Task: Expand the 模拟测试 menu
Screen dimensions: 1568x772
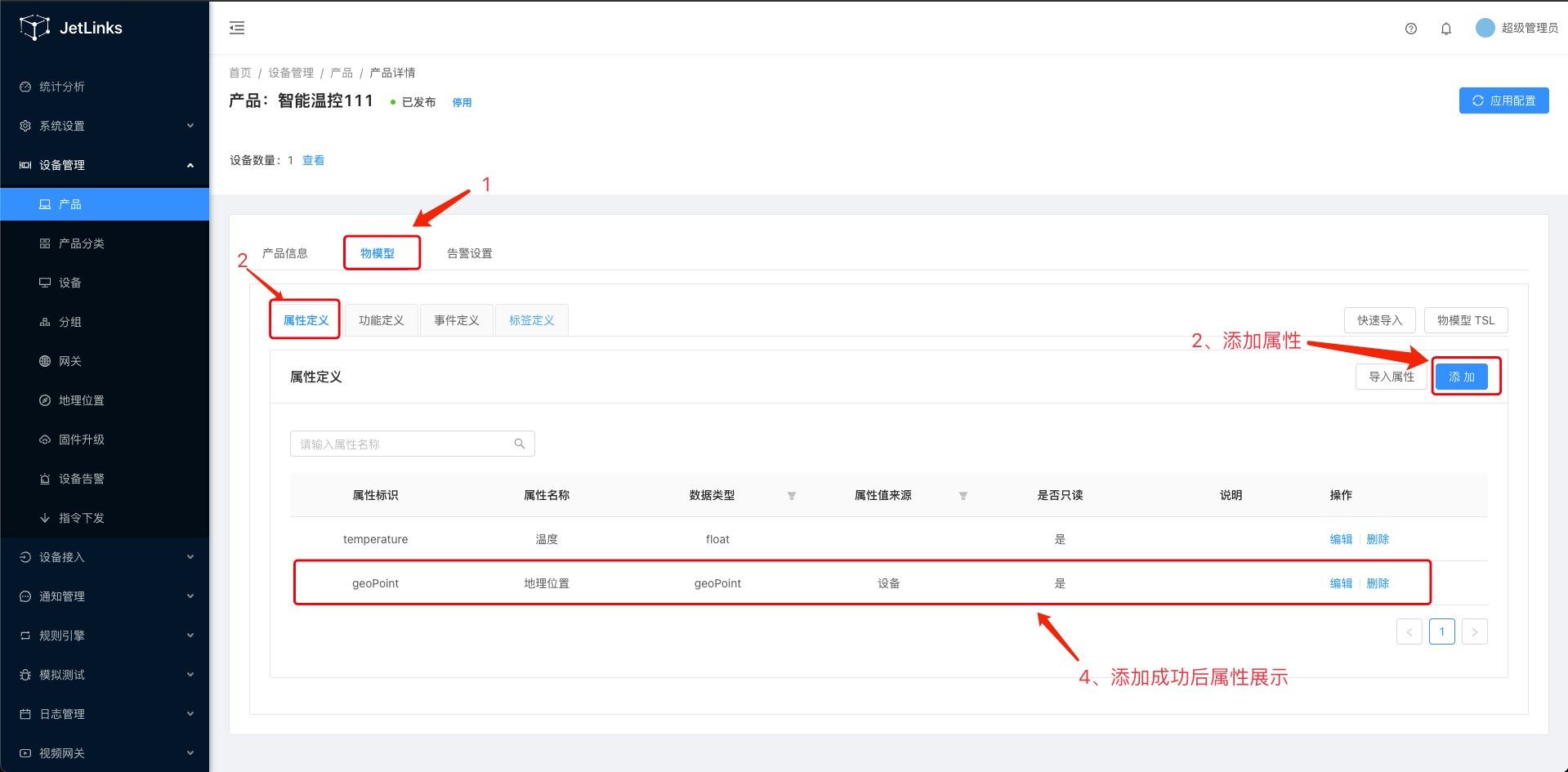Action: pyautogui.click(x=105, y=675)
